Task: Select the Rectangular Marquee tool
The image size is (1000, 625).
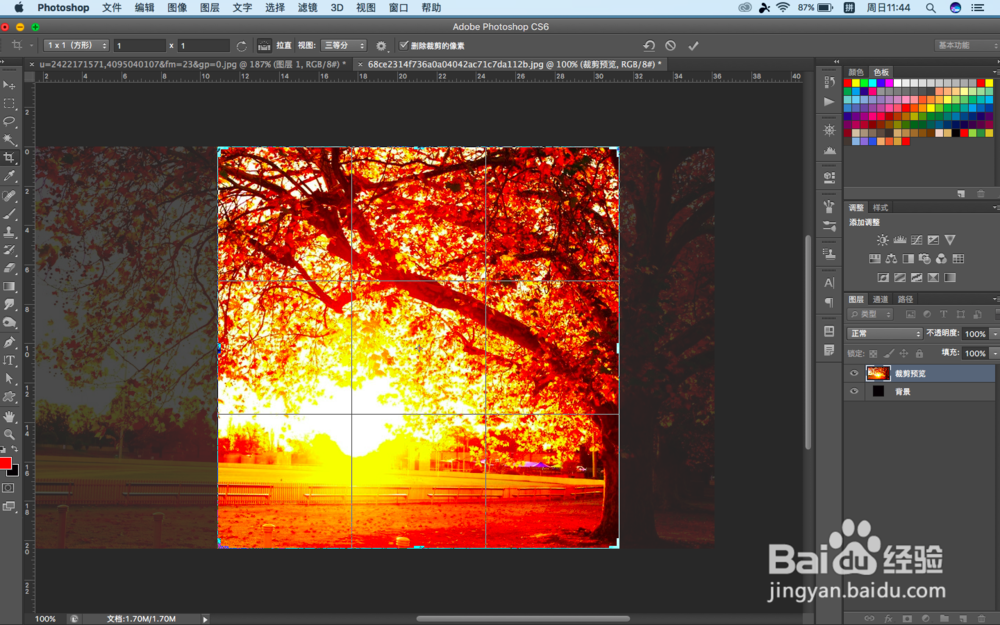Action: tap(9, 103)
